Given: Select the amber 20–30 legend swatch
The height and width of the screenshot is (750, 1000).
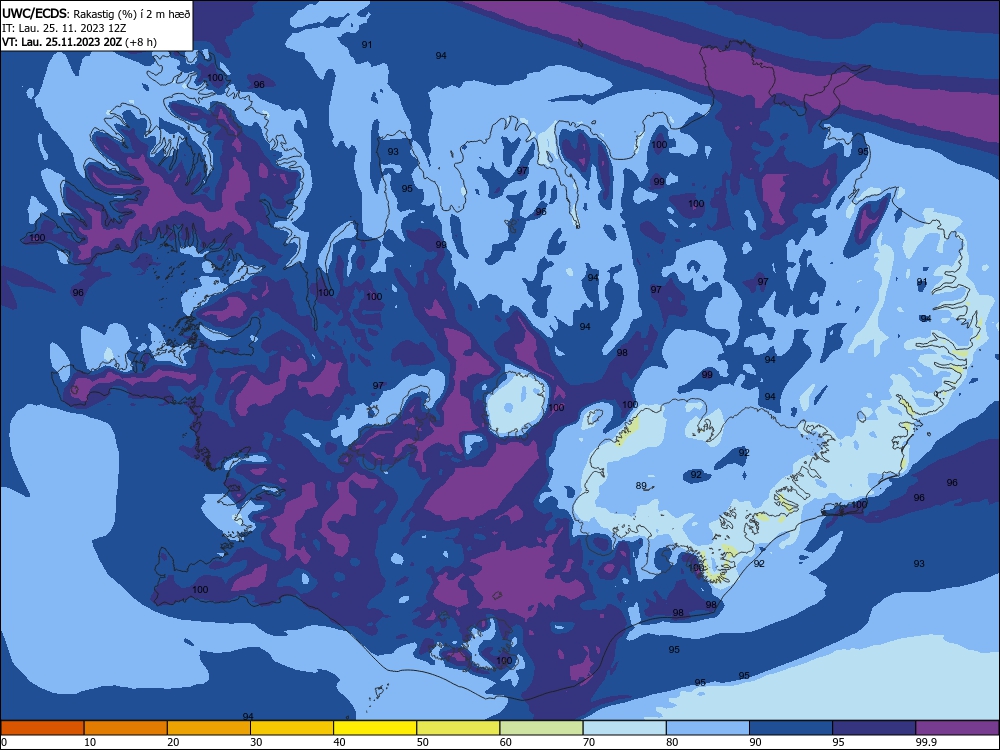Looking at the screenshot, I should point(209,728).
